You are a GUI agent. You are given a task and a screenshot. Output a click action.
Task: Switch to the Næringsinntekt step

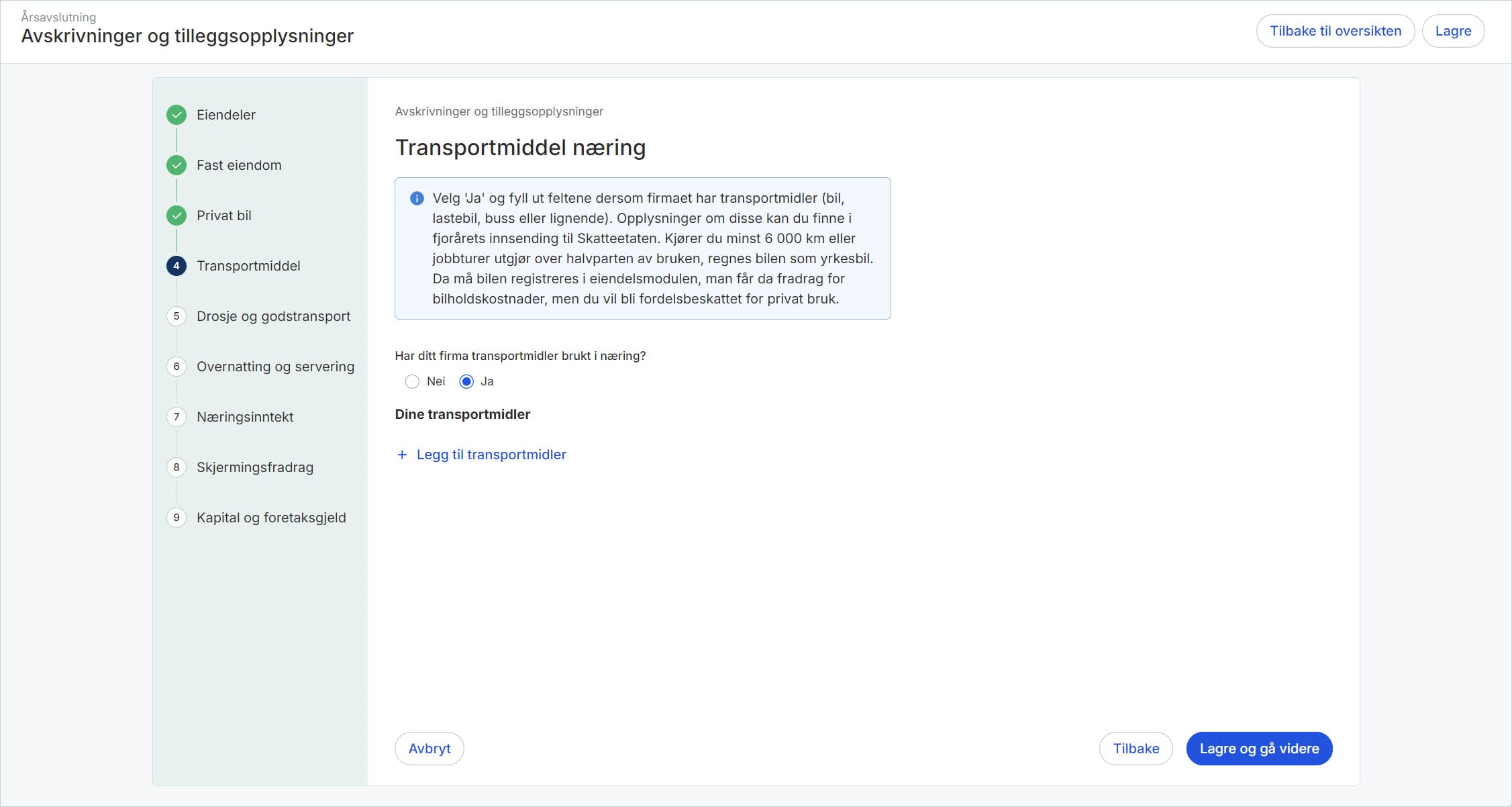click(x=244, y=417)
